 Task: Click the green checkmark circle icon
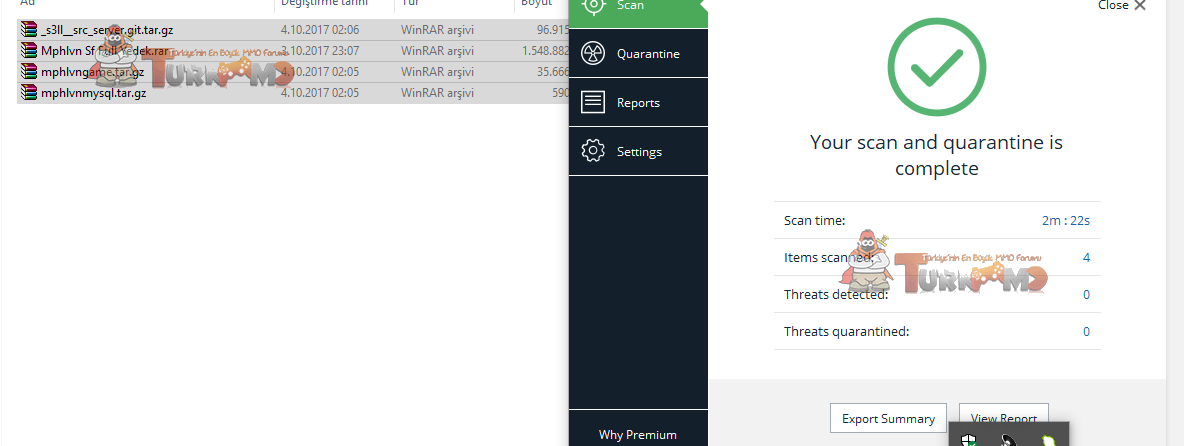pos(937,67)
